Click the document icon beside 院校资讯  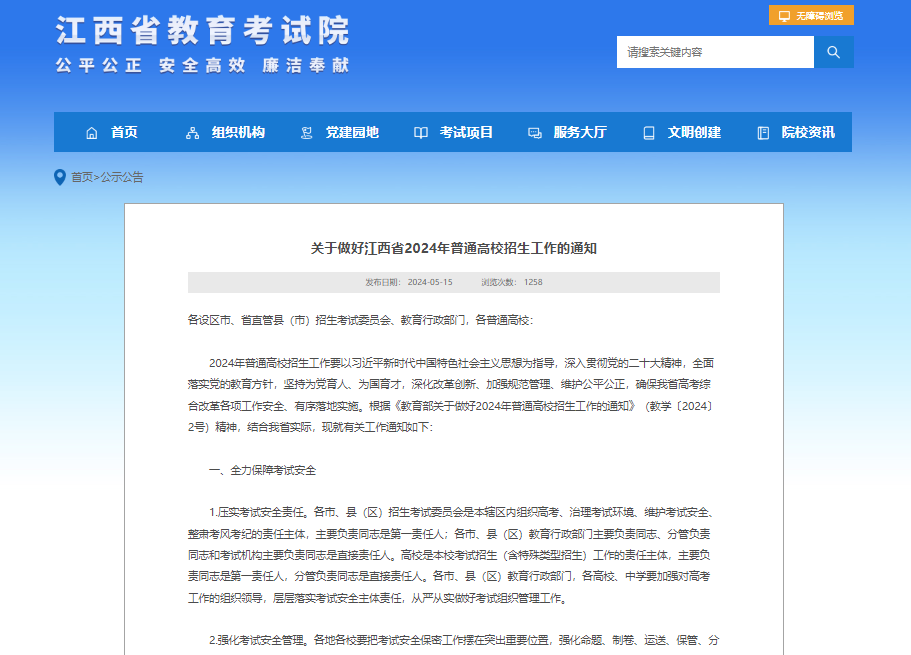point(764,131)
